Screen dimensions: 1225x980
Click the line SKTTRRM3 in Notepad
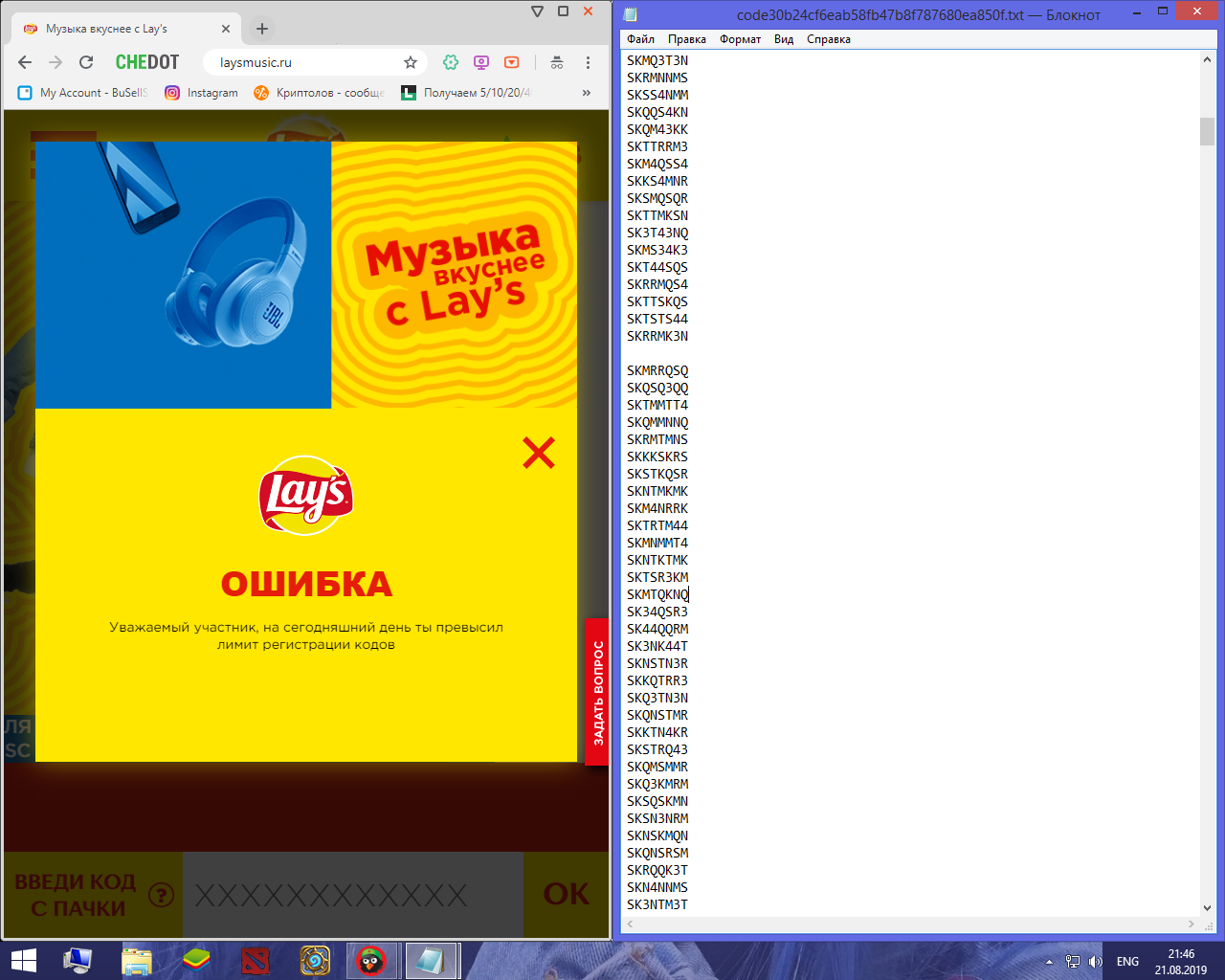click(x=657, y=146)
